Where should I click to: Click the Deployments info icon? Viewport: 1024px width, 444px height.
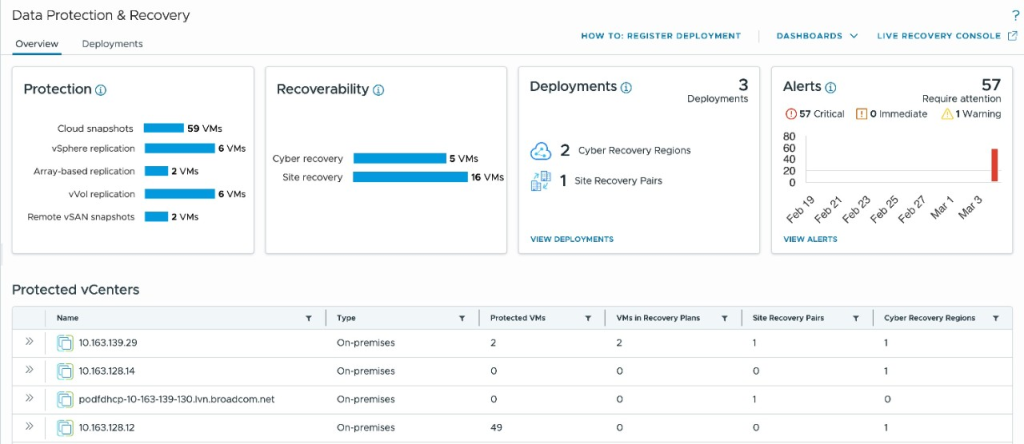[626, 87]
